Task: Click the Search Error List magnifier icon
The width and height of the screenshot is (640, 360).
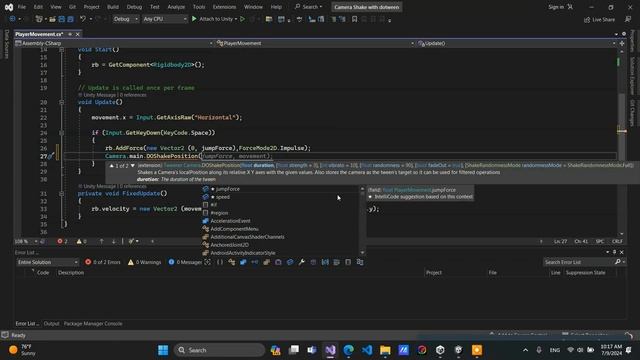Action: (x=618, y=262)
